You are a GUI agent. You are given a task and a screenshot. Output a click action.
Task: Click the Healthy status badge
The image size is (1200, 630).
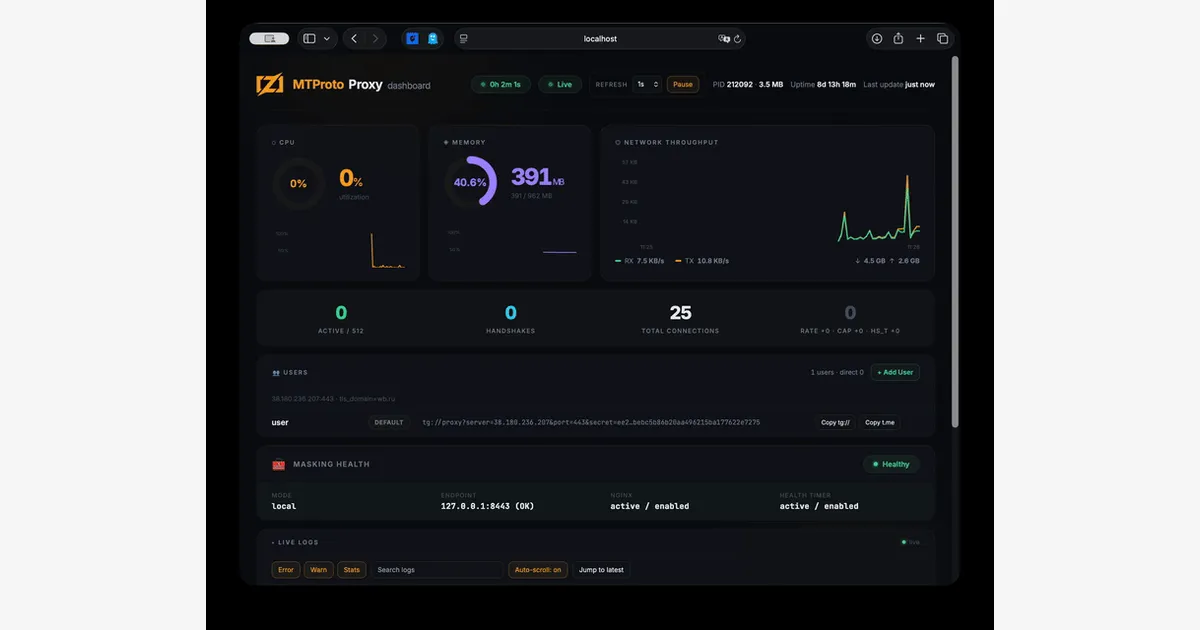pyautogui.click(x=891, y=464)
